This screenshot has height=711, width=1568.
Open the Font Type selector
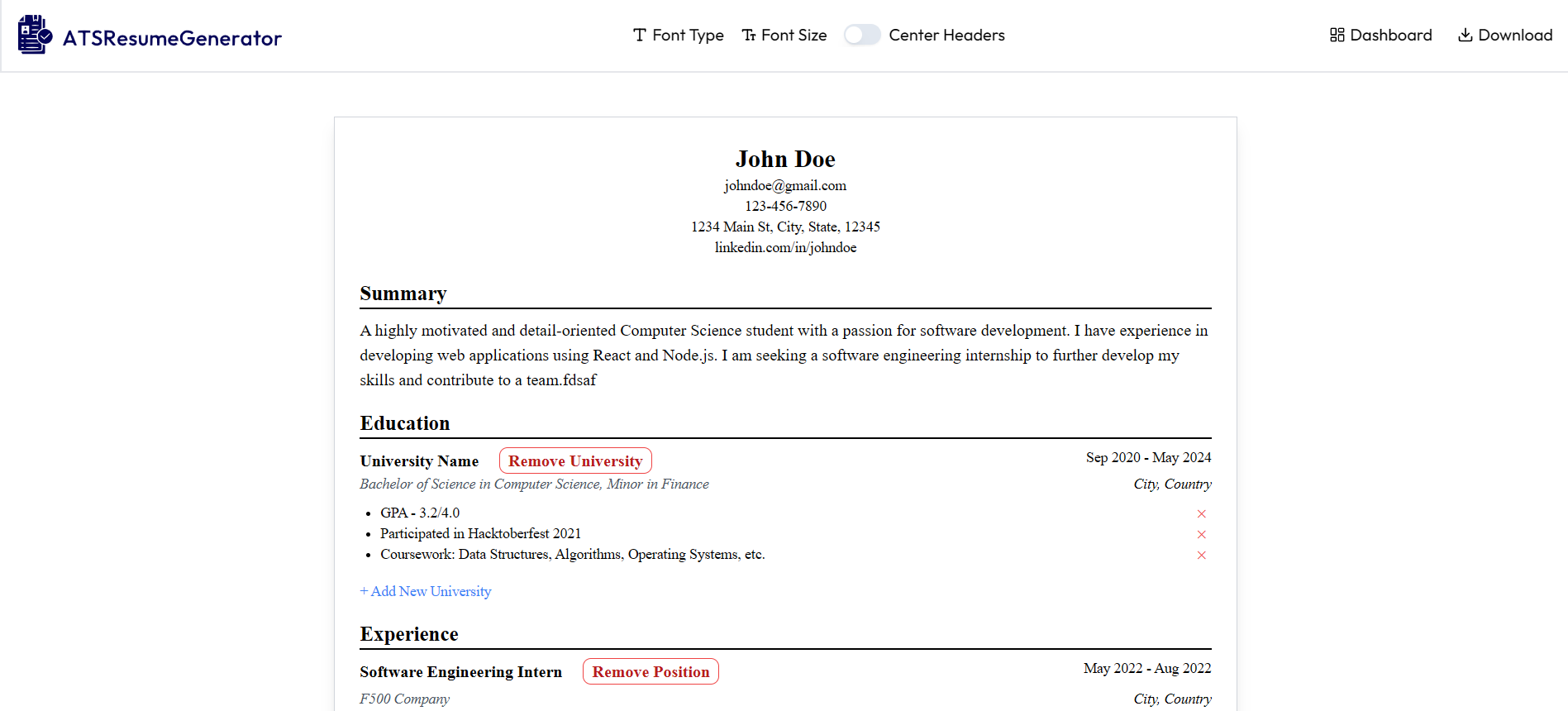(678, 35)
